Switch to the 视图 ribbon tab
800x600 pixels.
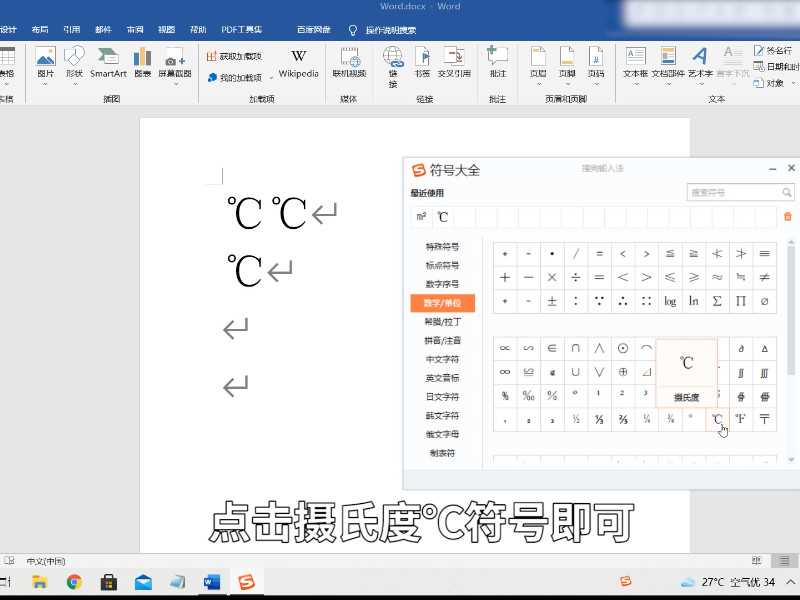pos(166,30)
